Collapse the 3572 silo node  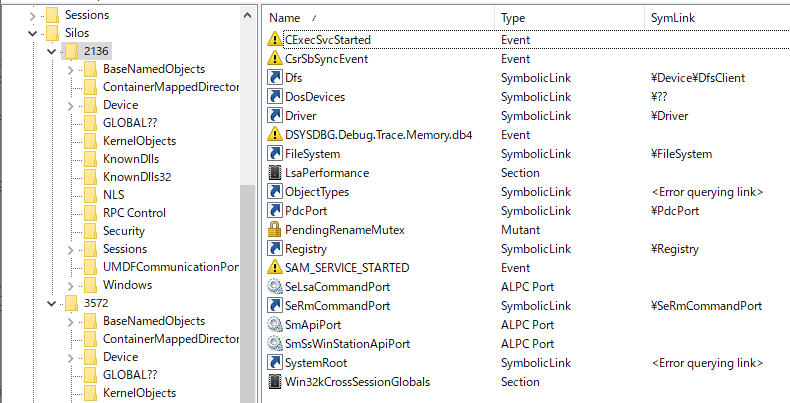coord(51,303)
